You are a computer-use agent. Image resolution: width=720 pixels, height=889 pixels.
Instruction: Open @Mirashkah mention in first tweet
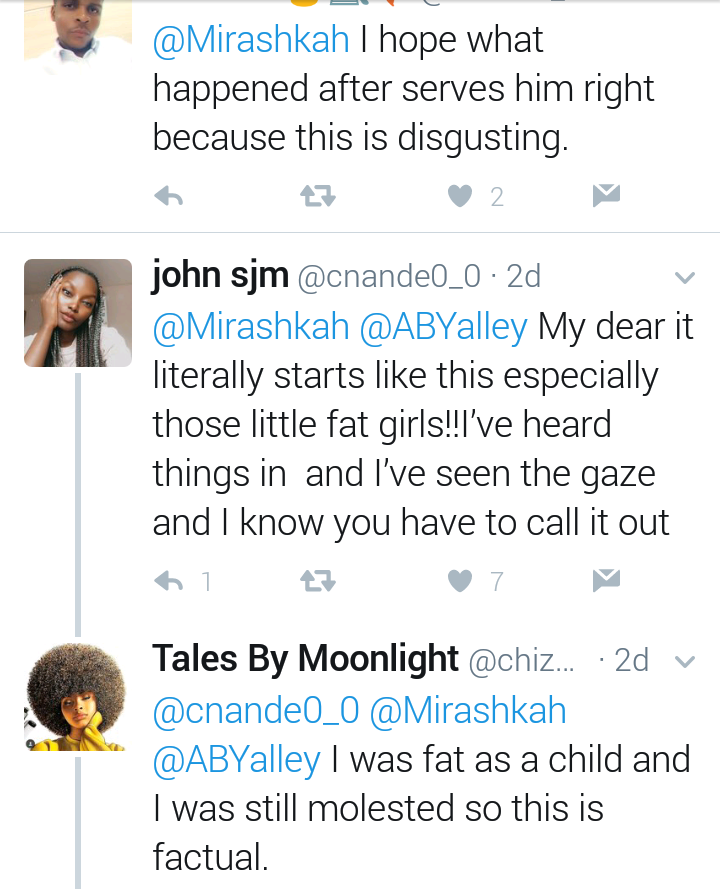[x=251, y=40]
